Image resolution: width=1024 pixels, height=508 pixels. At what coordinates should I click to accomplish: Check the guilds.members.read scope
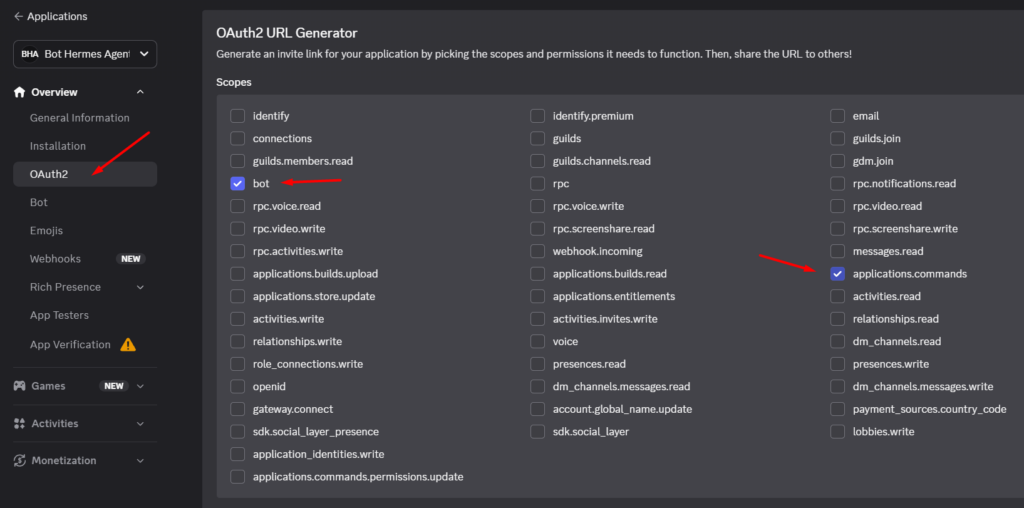coord(238,161)
